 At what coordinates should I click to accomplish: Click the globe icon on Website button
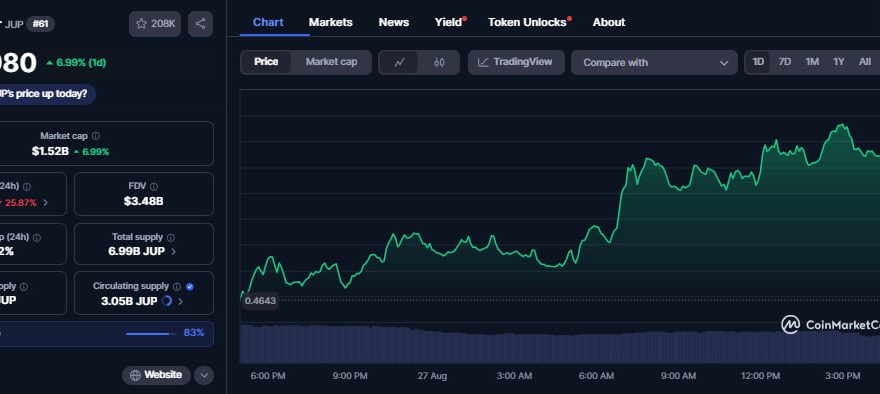[x=135, y=375]
